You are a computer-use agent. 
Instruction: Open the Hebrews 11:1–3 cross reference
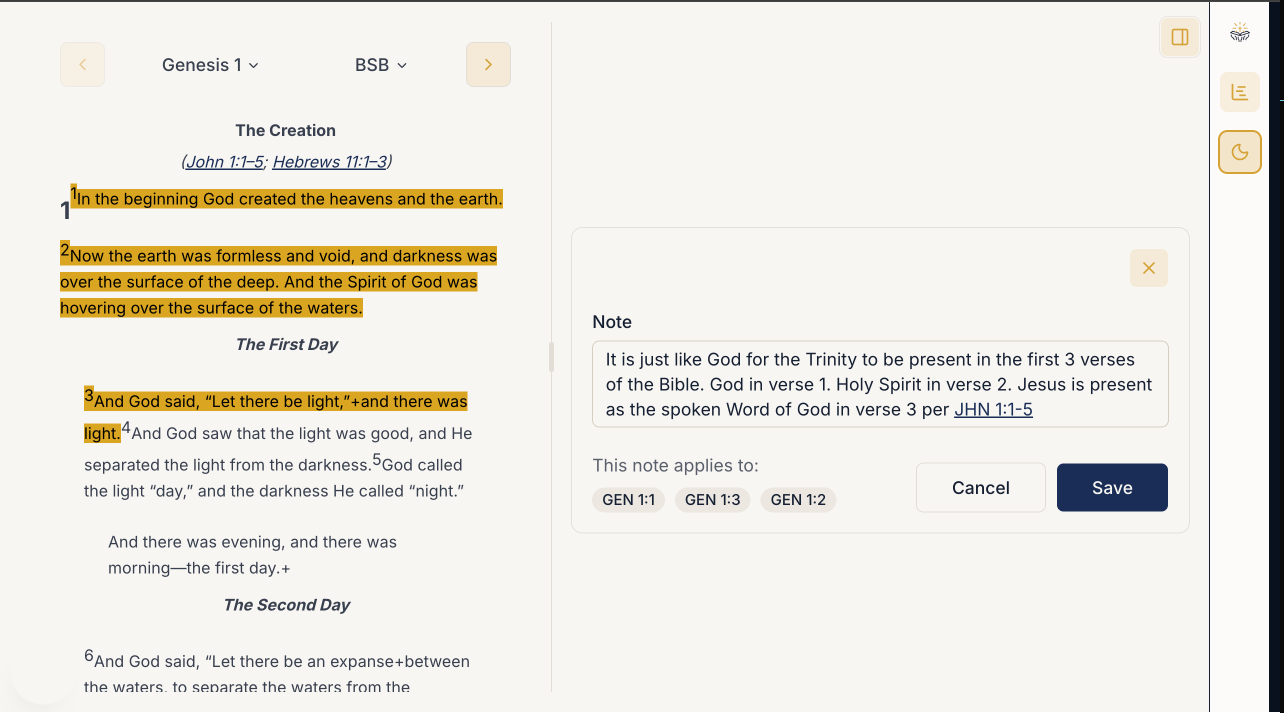click(x=329, y=161)
